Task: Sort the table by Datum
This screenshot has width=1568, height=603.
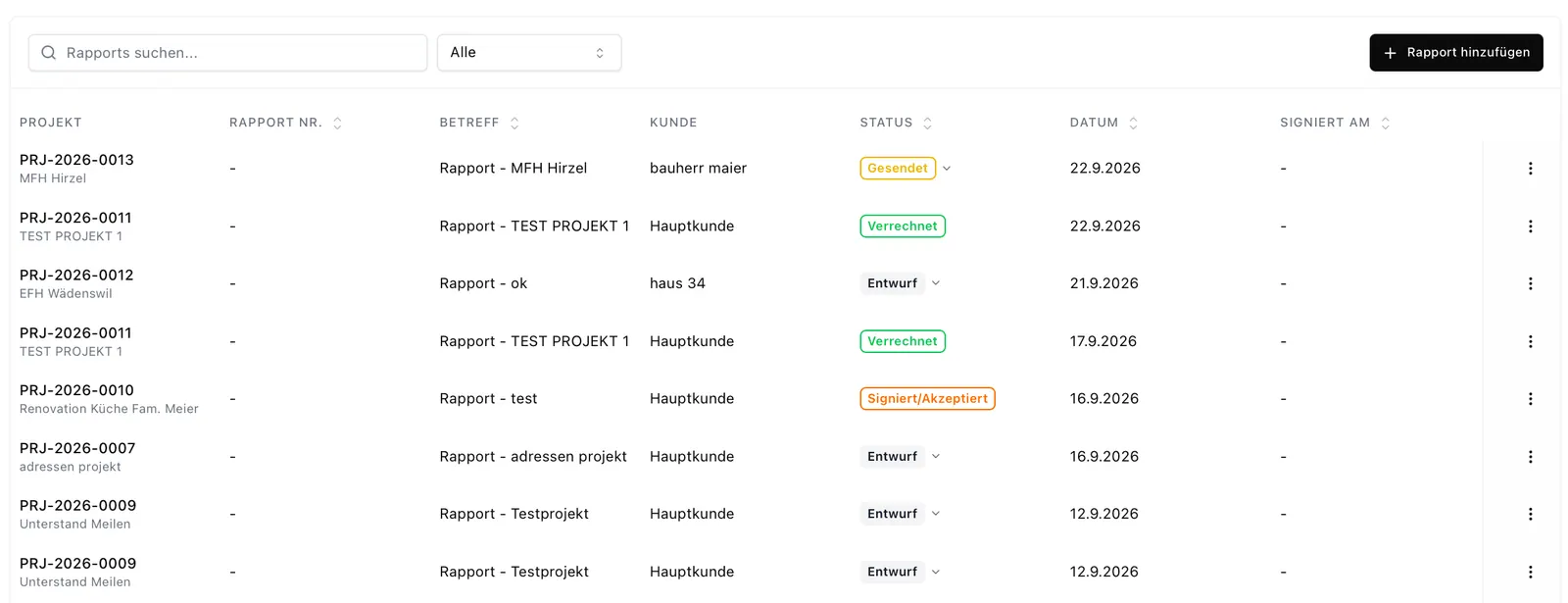Action: click(x=1133, y=123)
